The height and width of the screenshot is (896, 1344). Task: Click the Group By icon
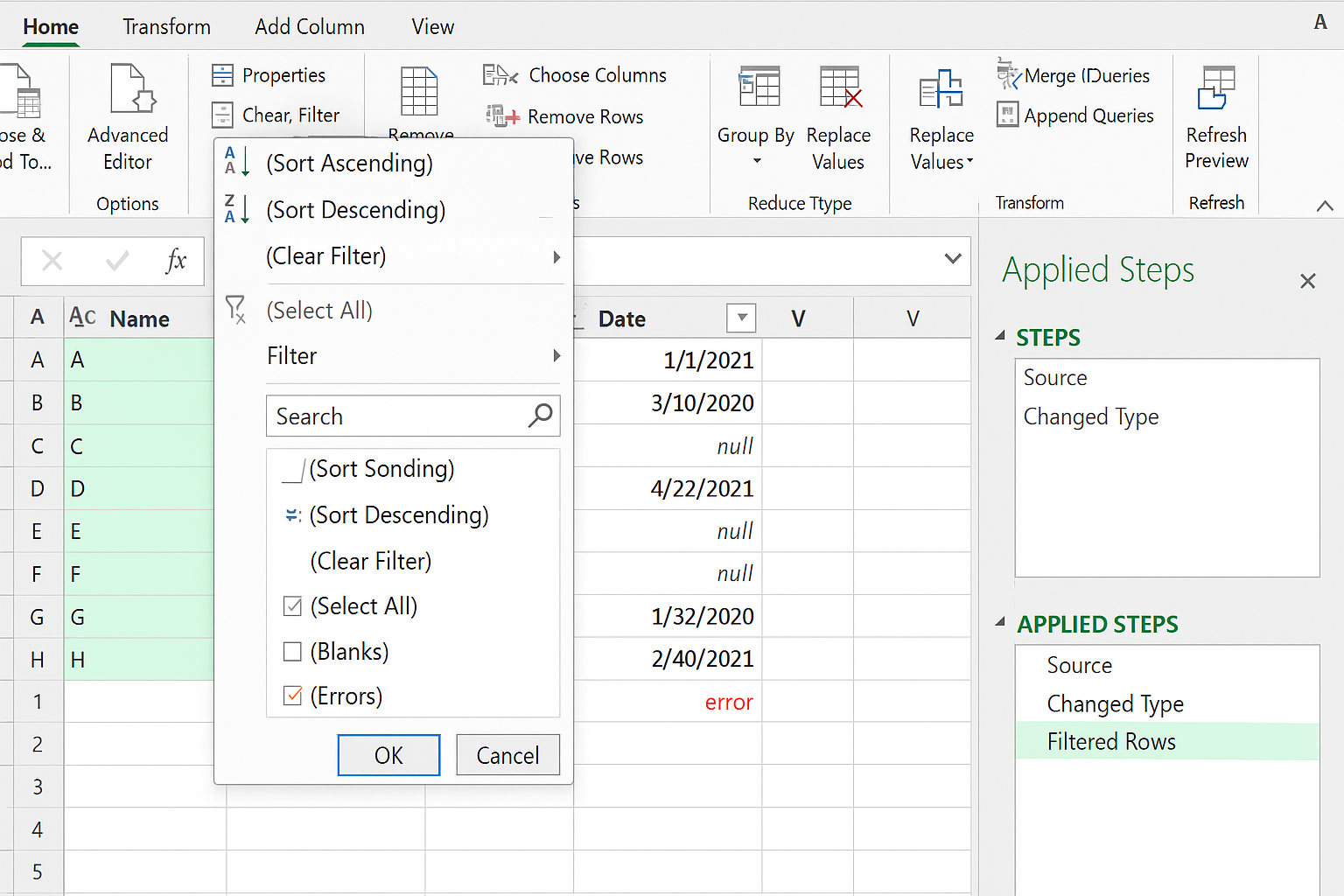point(759,86)
